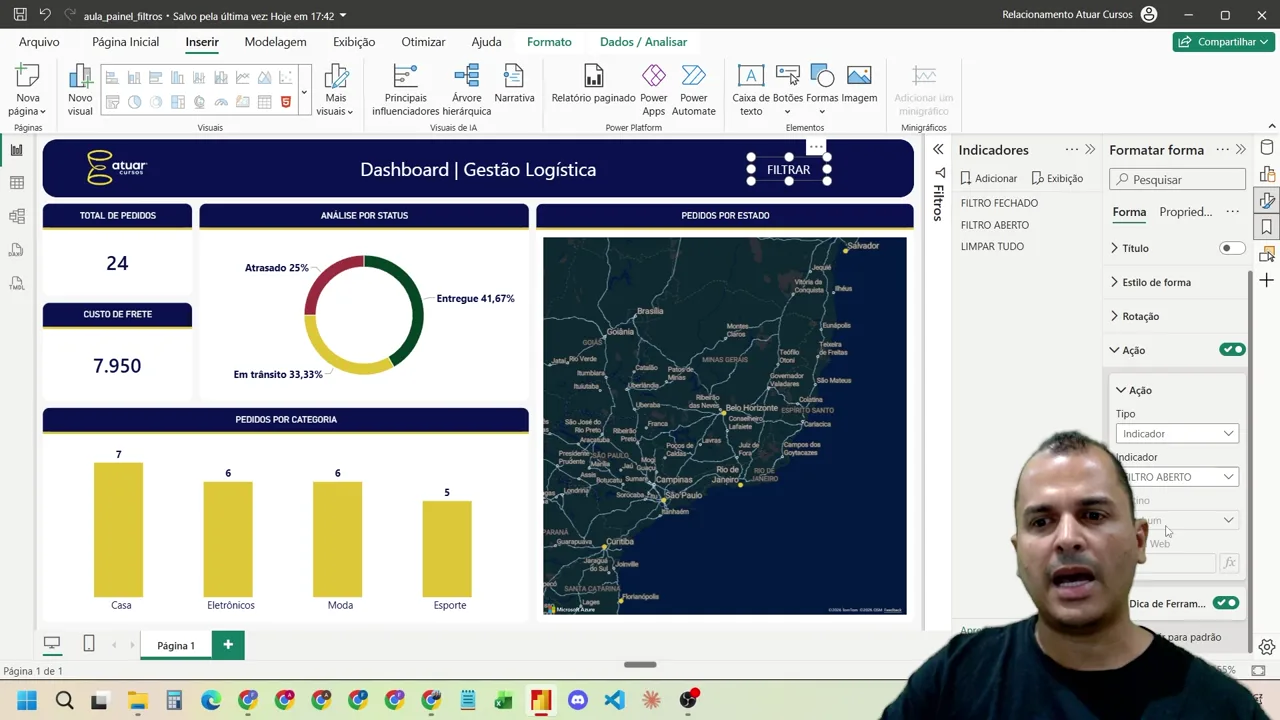Undo the last action in title bar
Image resolution: width=1280 pixels, height=720 pixels.
(x=45, y=15)
